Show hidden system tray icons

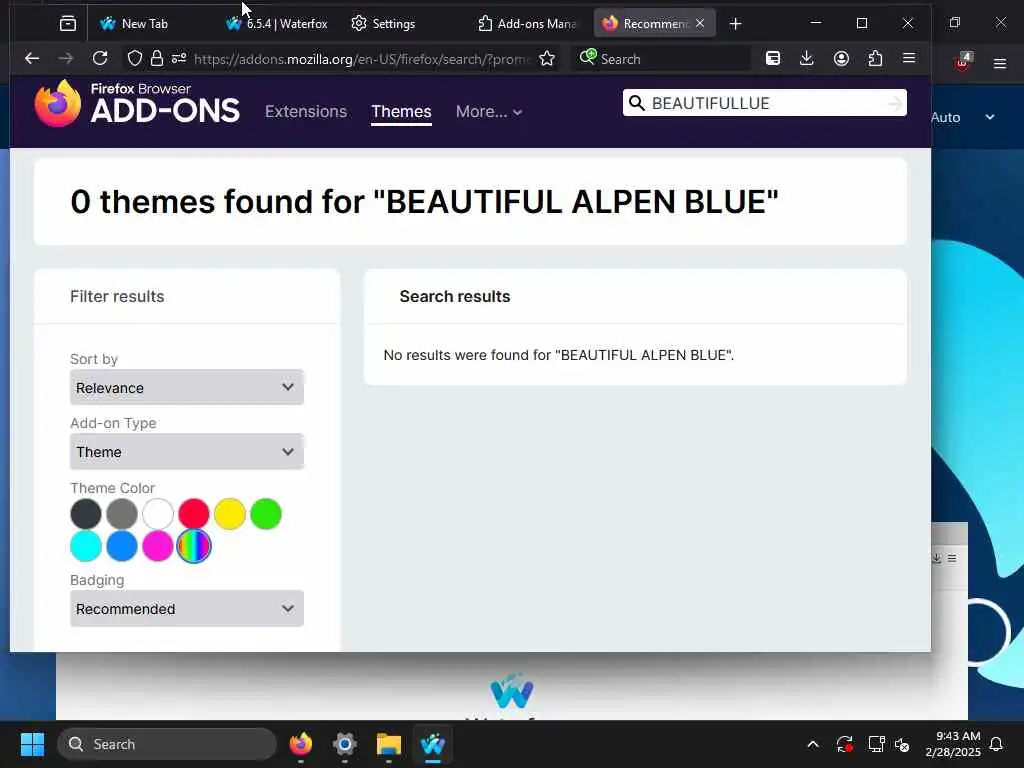tap(812, 744)
